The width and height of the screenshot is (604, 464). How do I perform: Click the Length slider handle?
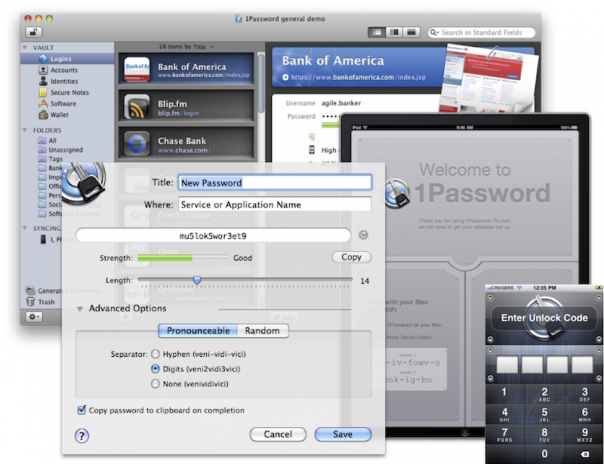click(197, 280)
